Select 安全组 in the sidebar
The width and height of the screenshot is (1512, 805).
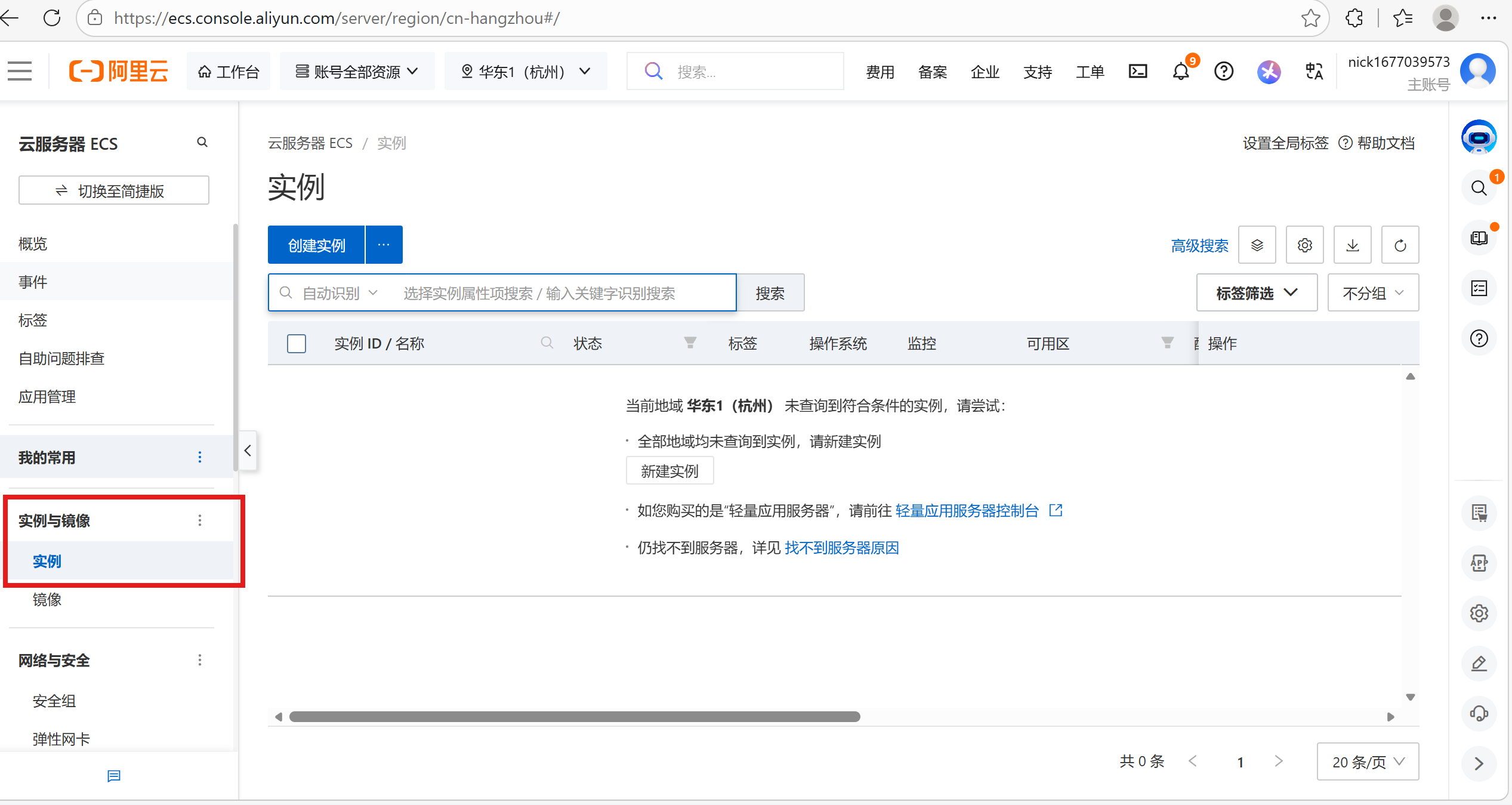point(54,701)
